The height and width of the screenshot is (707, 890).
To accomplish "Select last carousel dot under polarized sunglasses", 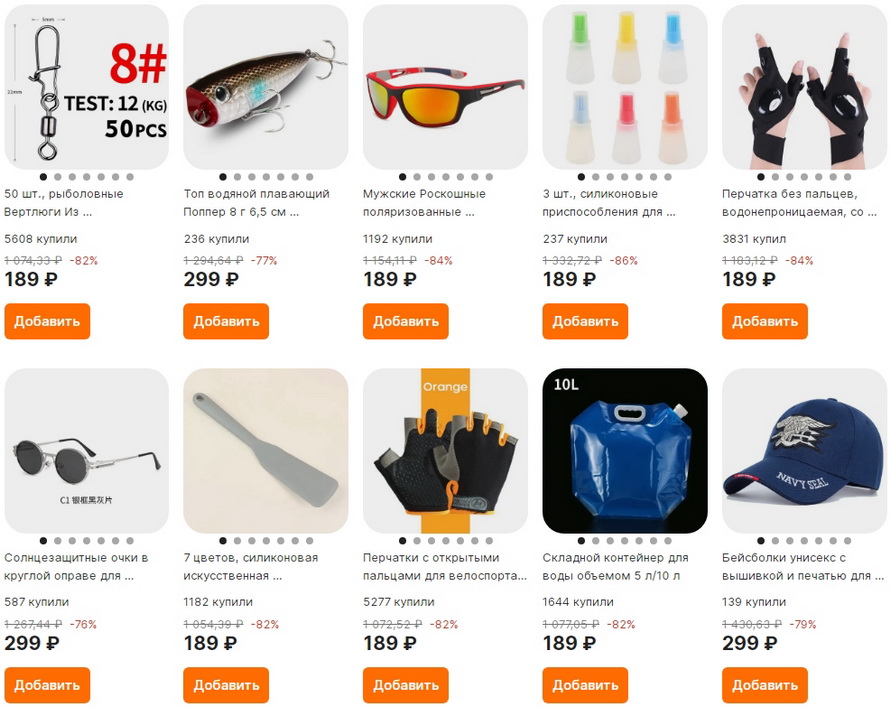I will (x=489, y=177).
